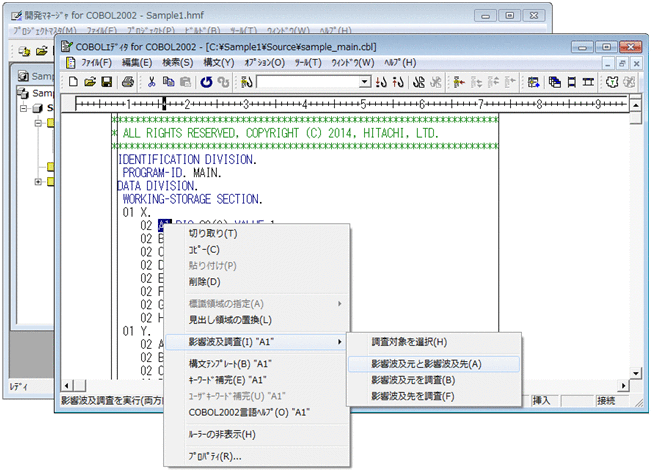
Task: Click the Save floppy disk icon
Action: pos(107,82)
